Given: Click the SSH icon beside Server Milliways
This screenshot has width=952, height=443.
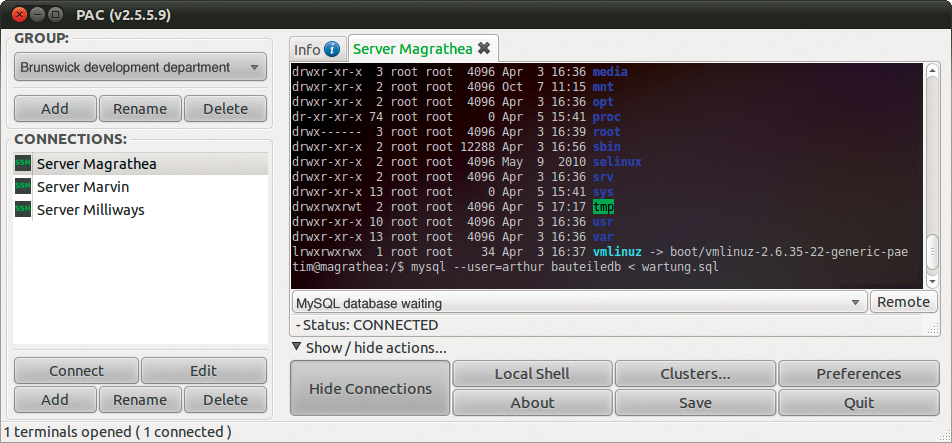Looking at the screenshot, I should click(x=23, y=210).
